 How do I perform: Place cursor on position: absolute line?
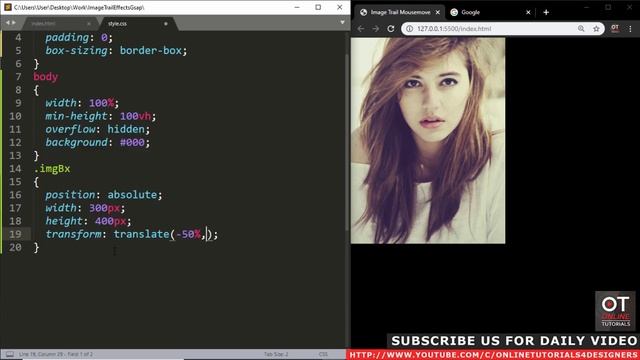(x=104, y=195)
